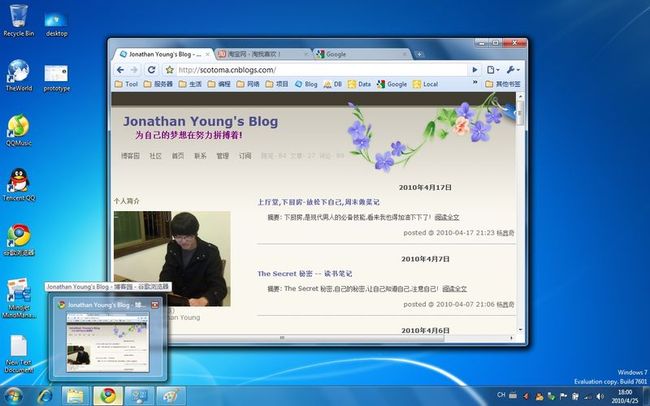650x406 pixels.
Task: Open the Data bookmark
Action: click(x=359, y=84)
